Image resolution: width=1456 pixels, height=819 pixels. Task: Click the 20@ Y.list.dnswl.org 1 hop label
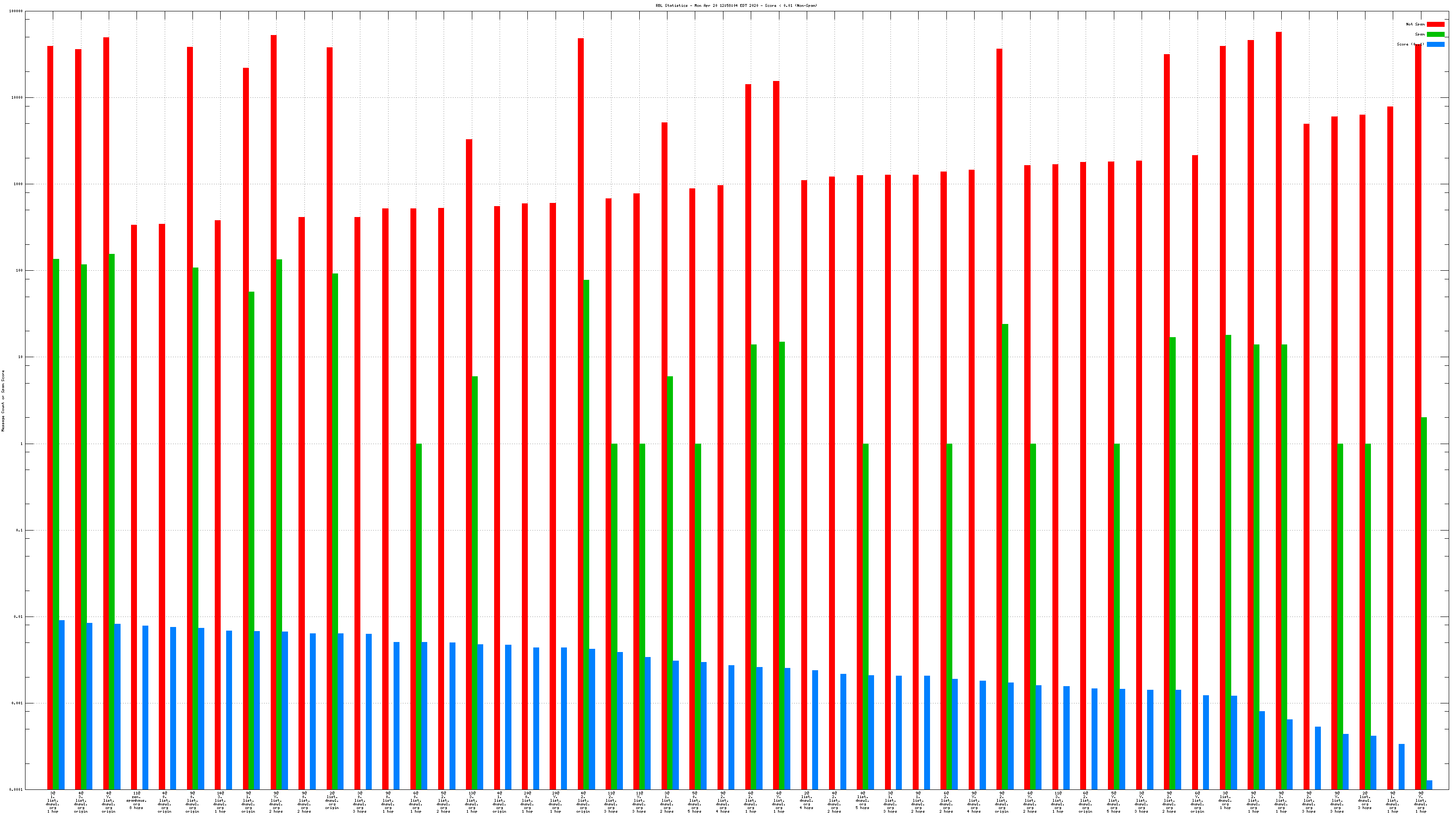pos(555,802)
